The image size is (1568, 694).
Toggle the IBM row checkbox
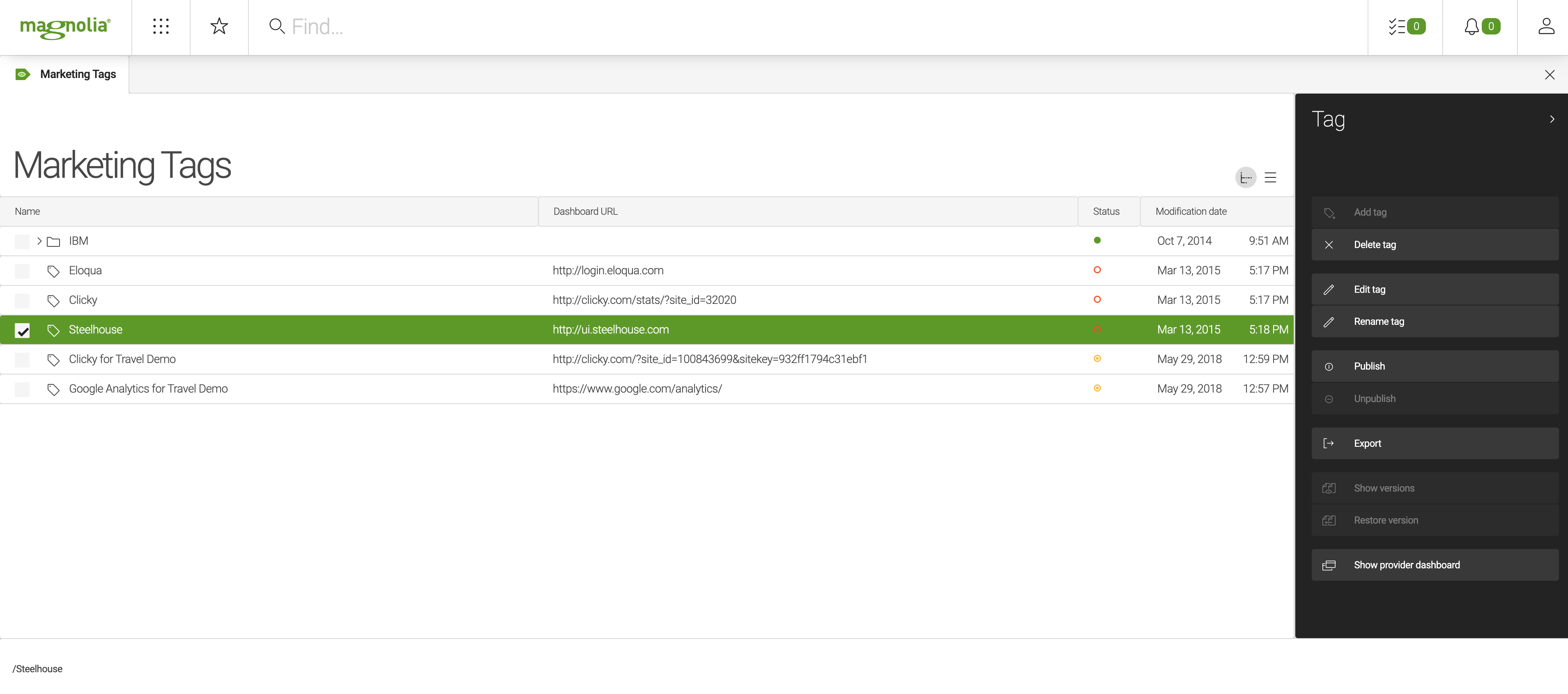(x=22, y=241)
